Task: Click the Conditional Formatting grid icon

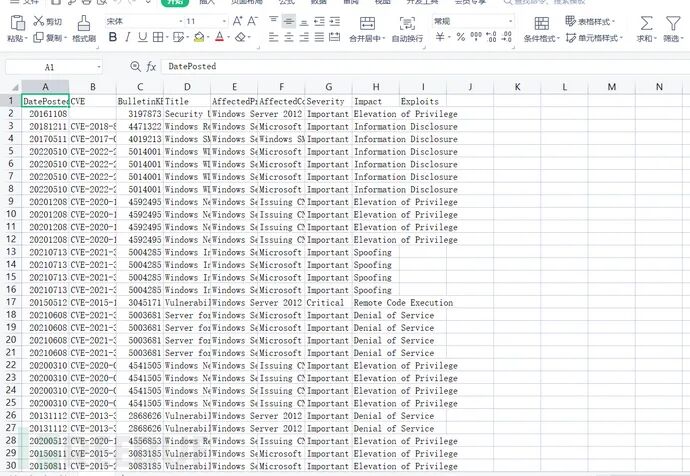Action: 541,23
